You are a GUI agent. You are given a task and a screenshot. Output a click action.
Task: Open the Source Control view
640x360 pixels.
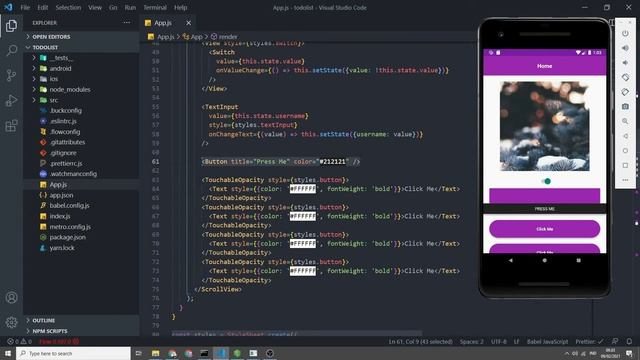pyautogui.click(x=11, y=75)
